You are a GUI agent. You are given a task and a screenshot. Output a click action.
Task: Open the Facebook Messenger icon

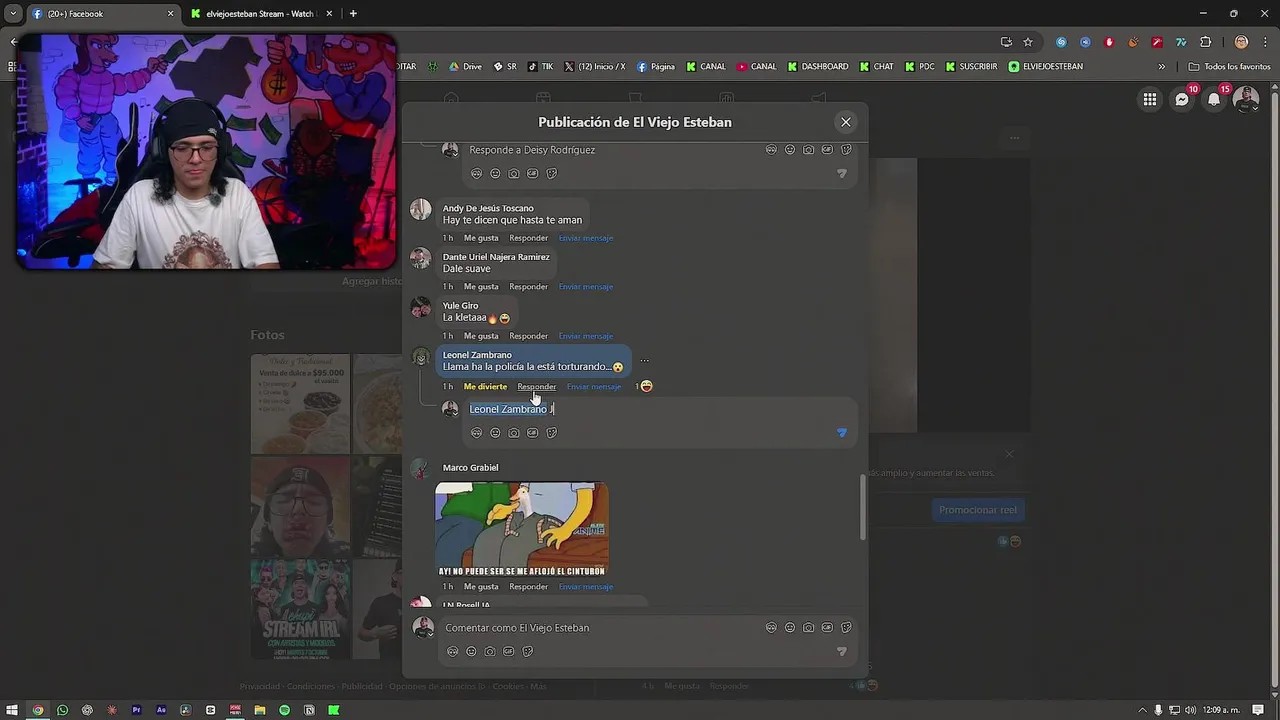point(1182,99)
